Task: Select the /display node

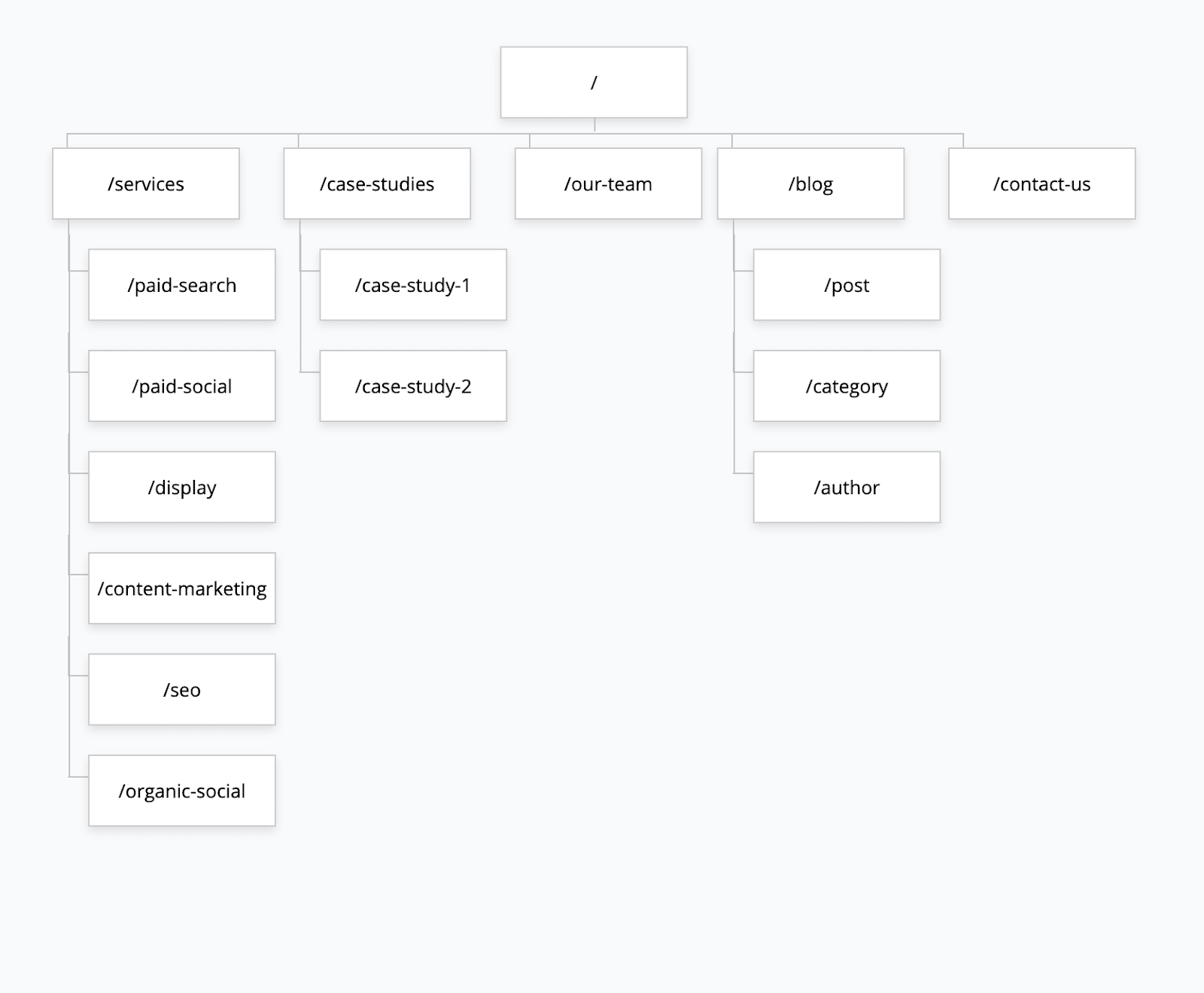Action: [182, 487]
